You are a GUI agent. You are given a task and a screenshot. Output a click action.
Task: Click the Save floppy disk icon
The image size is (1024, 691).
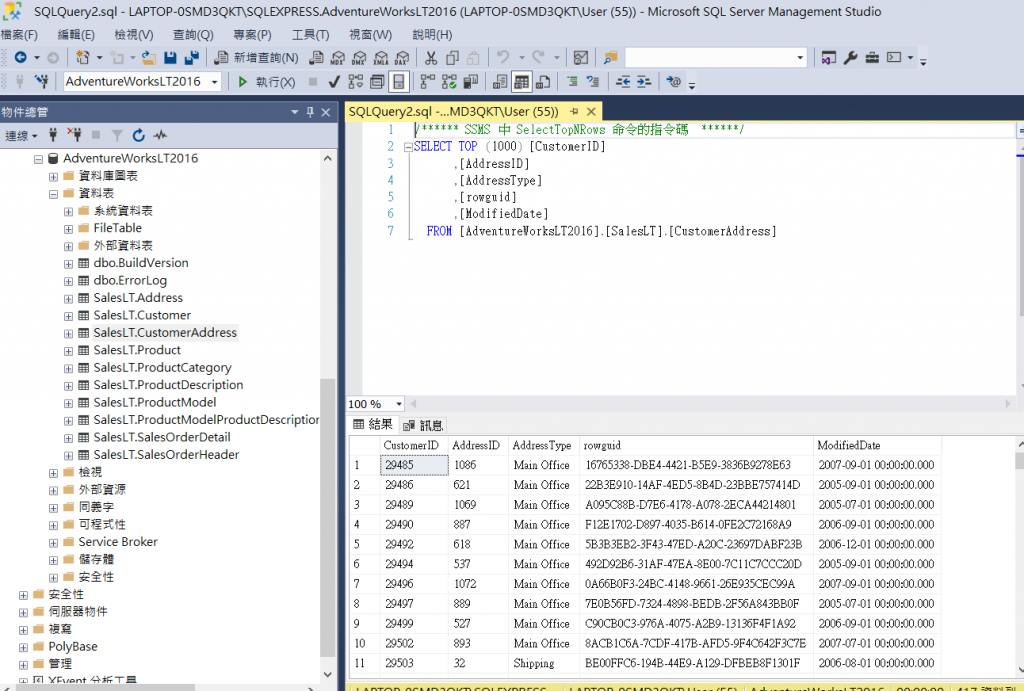170,57
